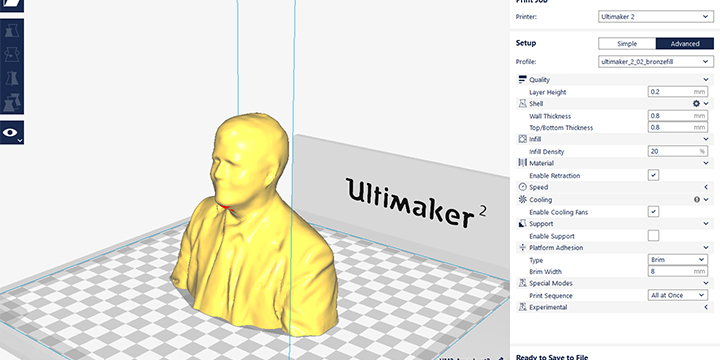Click the Brim Width input field
Screen dimensions: 720x360
[677, 271]
